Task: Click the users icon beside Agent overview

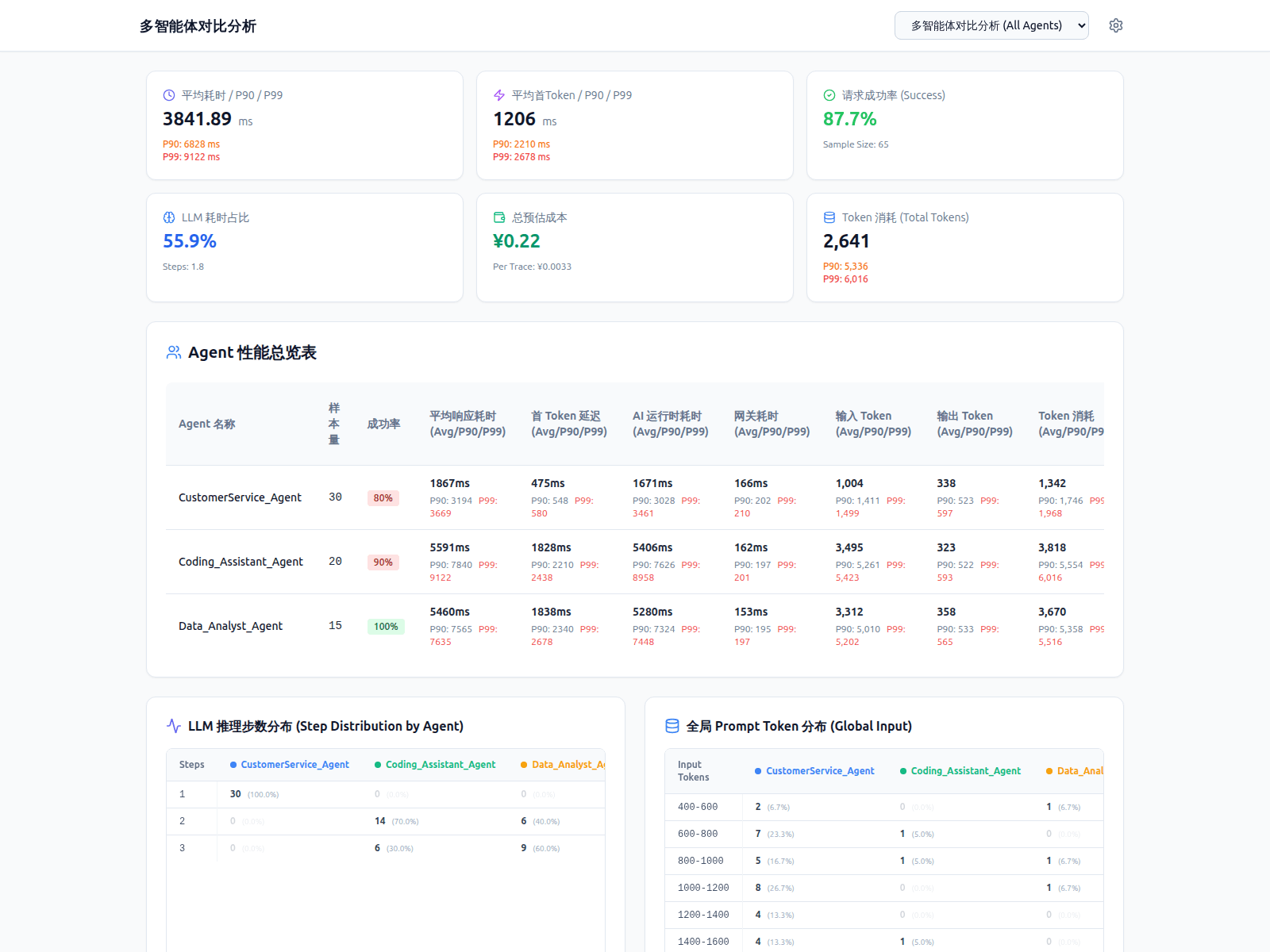Action: point(174,352)
